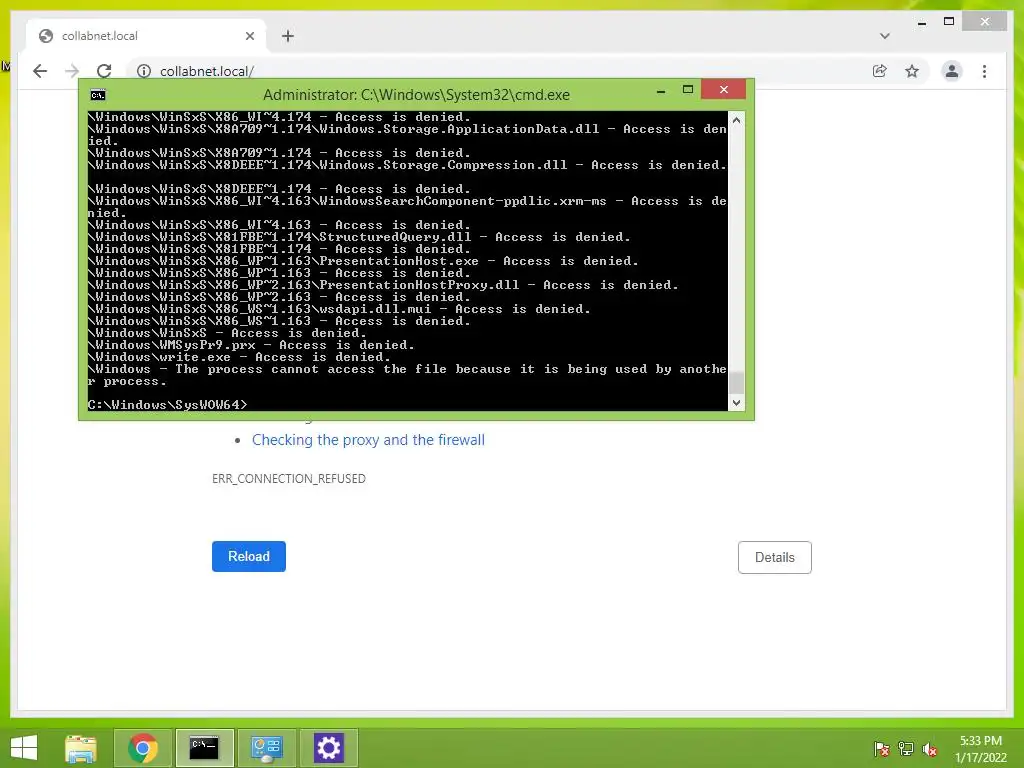Maximize the Chrome window
The width and height of the screenshot is (1024, 768).
click(949, 22)
